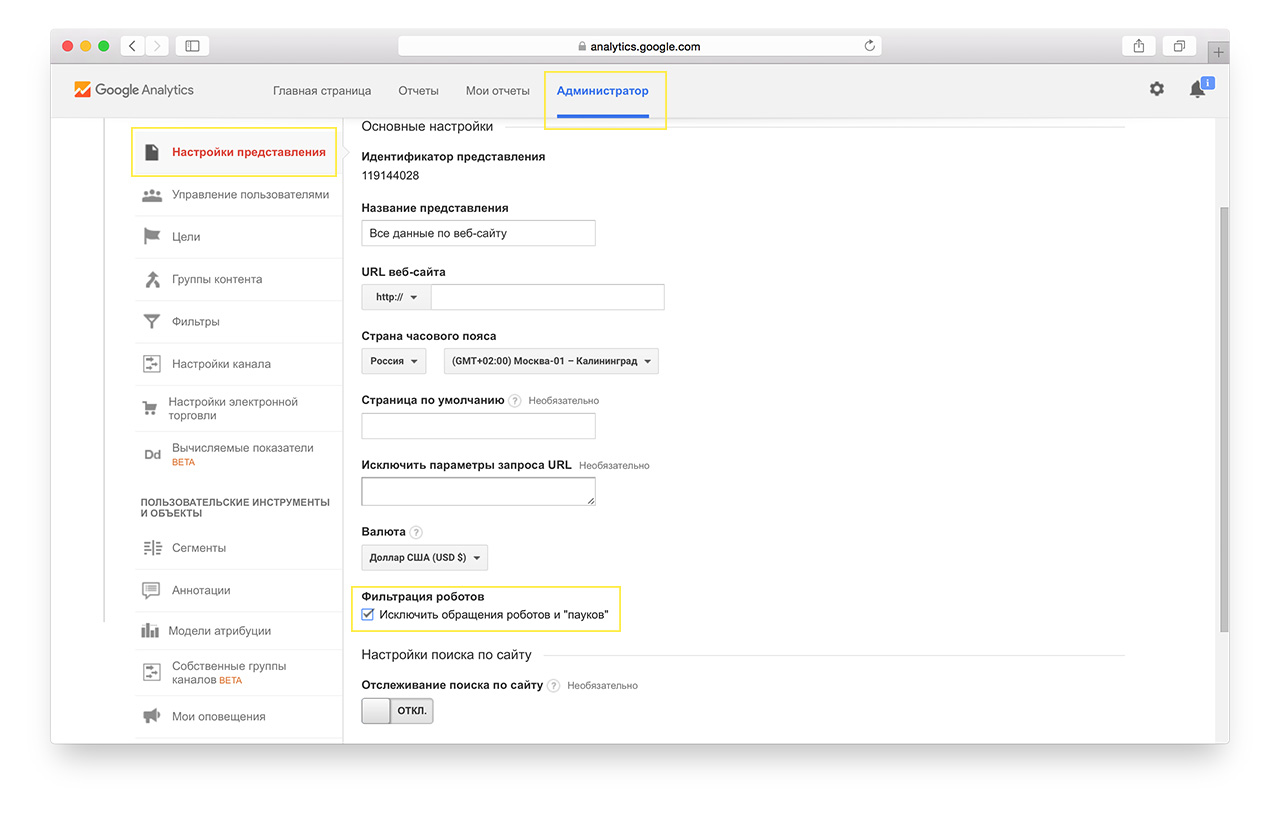
Task: Open the GMT+02:00 time zone dropdown
Action: point(550,361)
